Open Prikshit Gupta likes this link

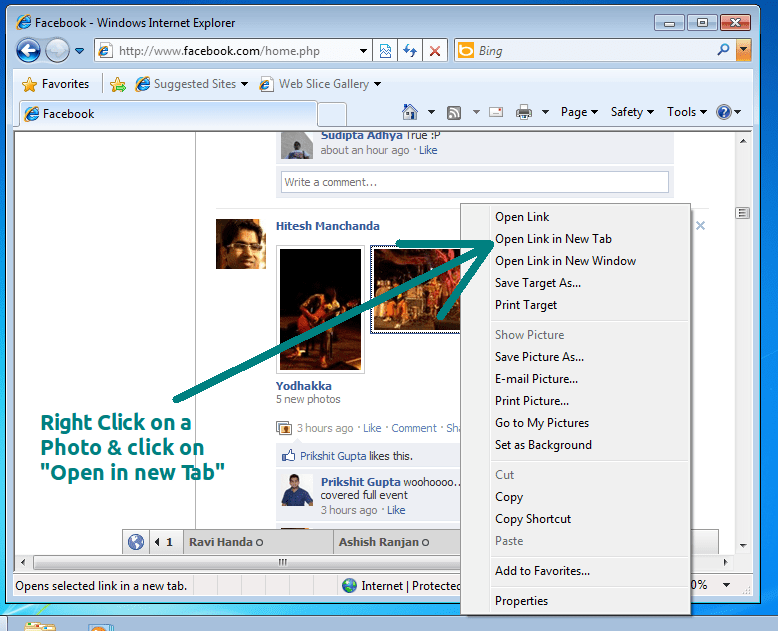coord(333,455)
